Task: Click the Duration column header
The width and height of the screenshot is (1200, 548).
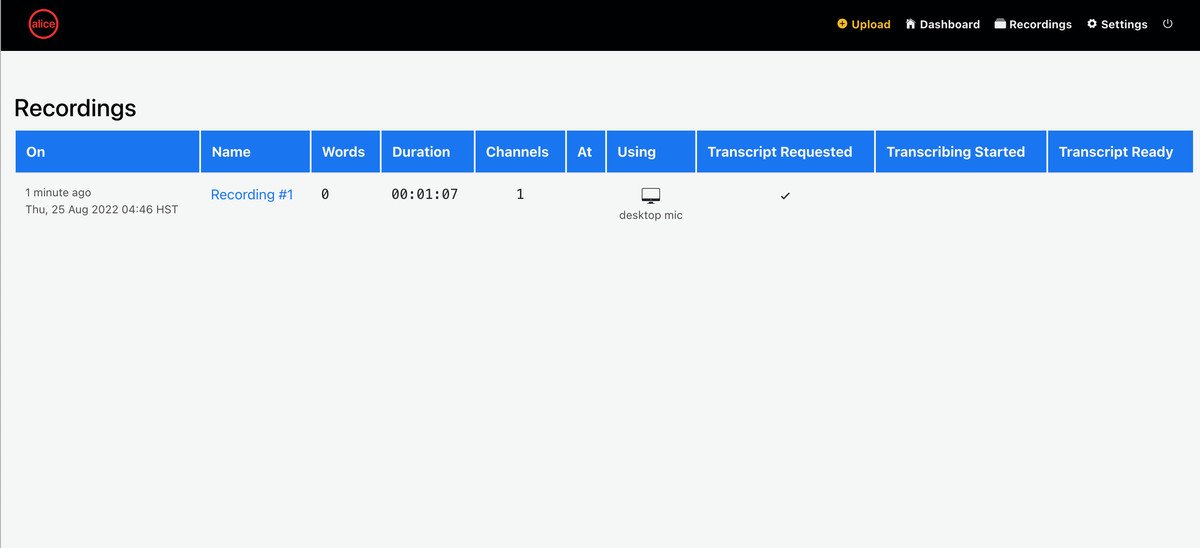Action: (421, 152)
